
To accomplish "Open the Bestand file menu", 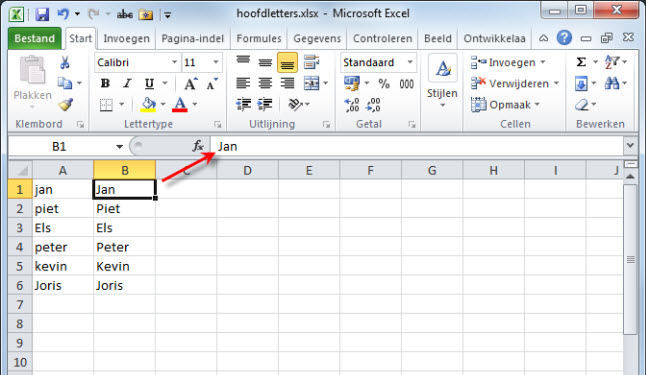I will pos(35,39).
